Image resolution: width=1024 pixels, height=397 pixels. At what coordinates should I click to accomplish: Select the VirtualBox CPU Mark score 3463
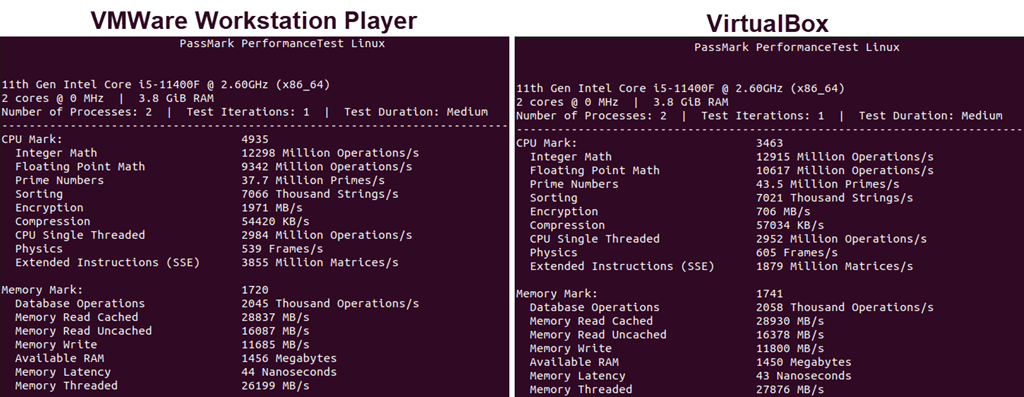coord(769,143)
